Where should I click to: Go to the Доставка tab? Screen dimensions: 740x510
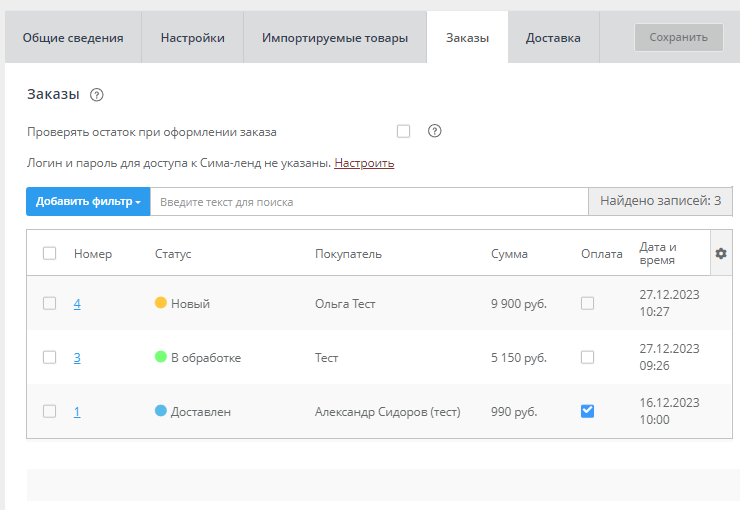pyautogui.click(x=553, y=38)
